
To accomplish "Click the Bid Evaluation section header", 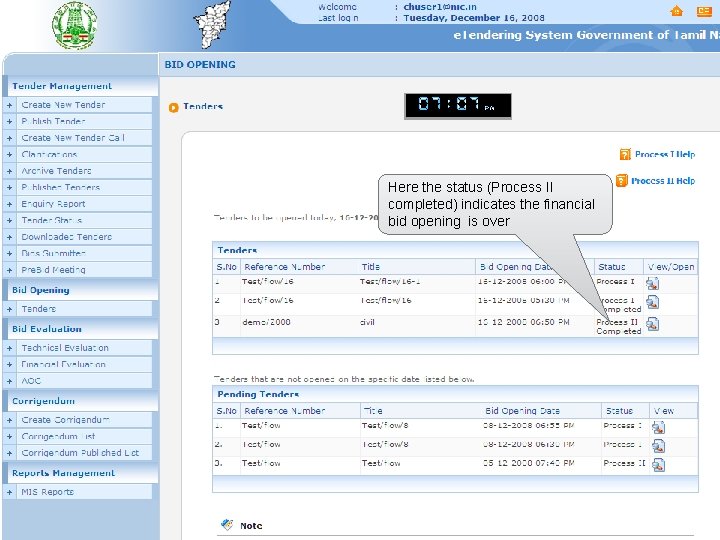I will point(47,329).
